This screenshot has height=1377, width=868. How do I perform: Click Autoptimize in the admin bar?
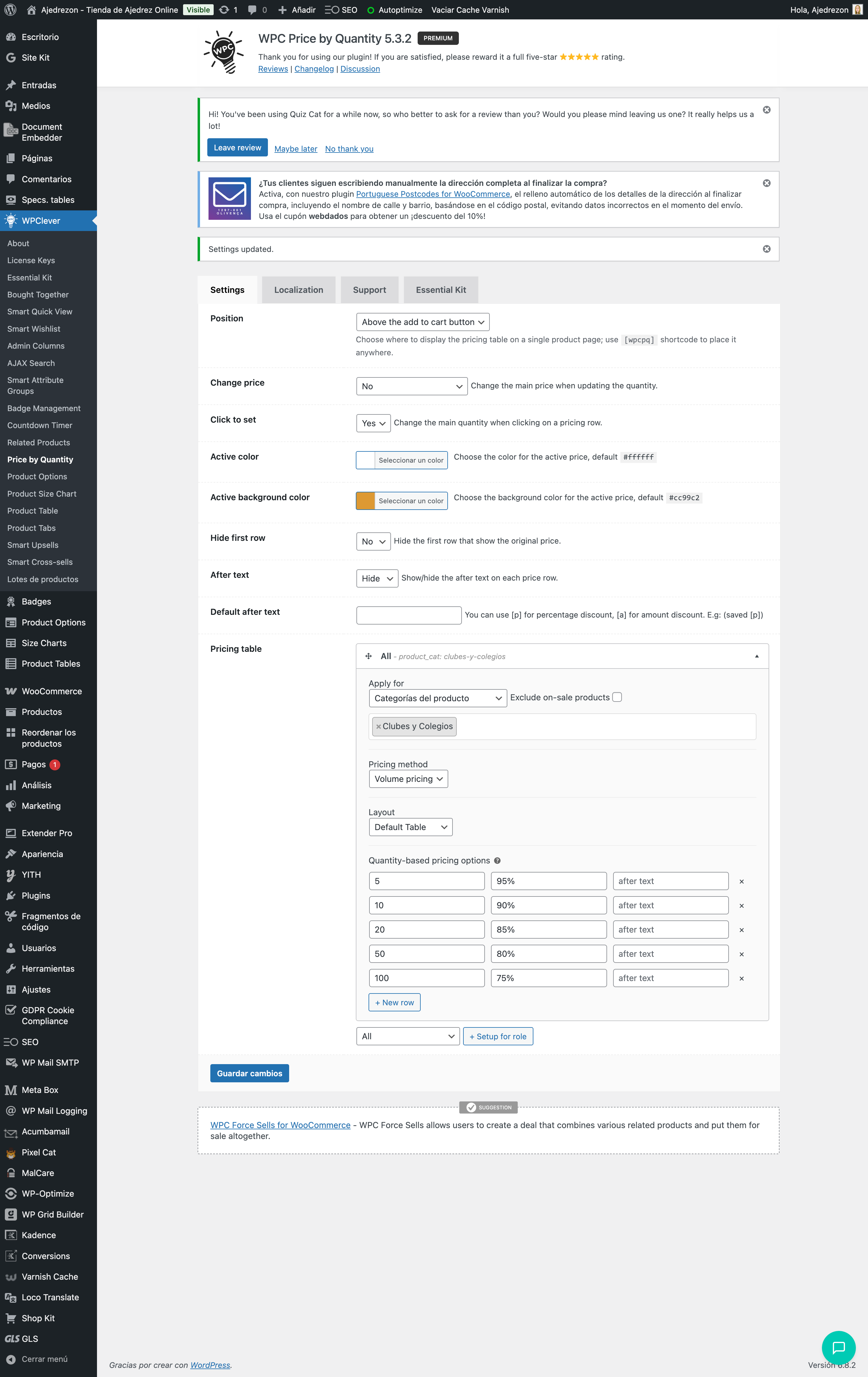click(395, 10)
